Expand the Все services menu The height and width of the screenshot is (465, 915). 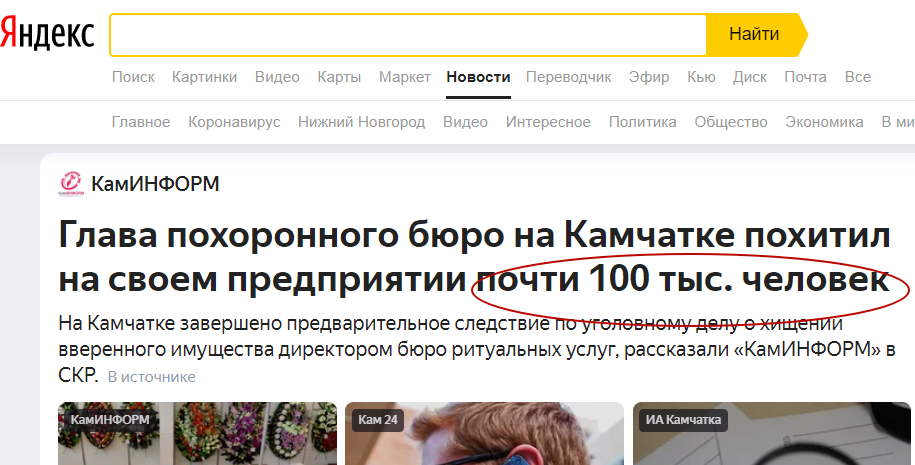pos(858,77)
